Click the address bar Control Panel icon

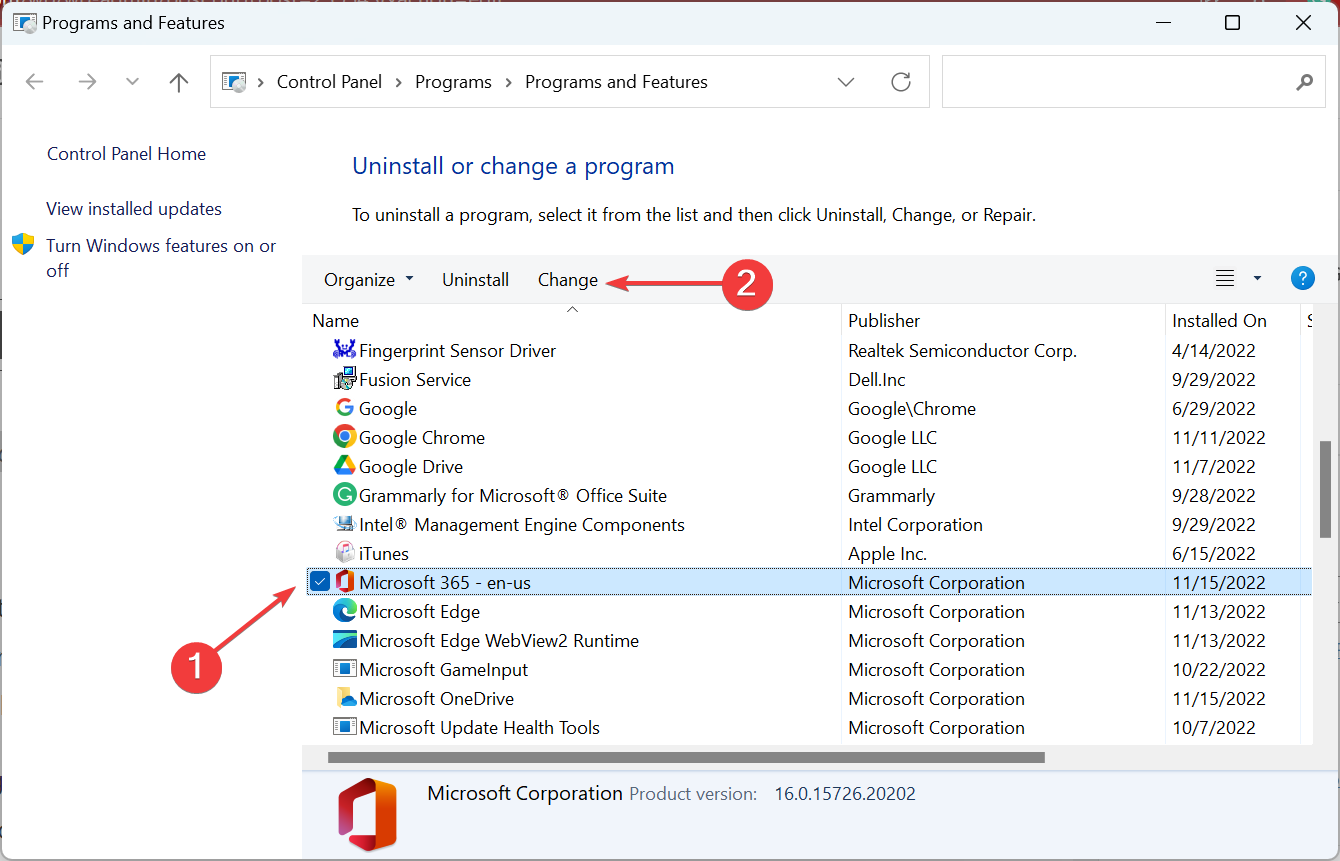point(234,82)
